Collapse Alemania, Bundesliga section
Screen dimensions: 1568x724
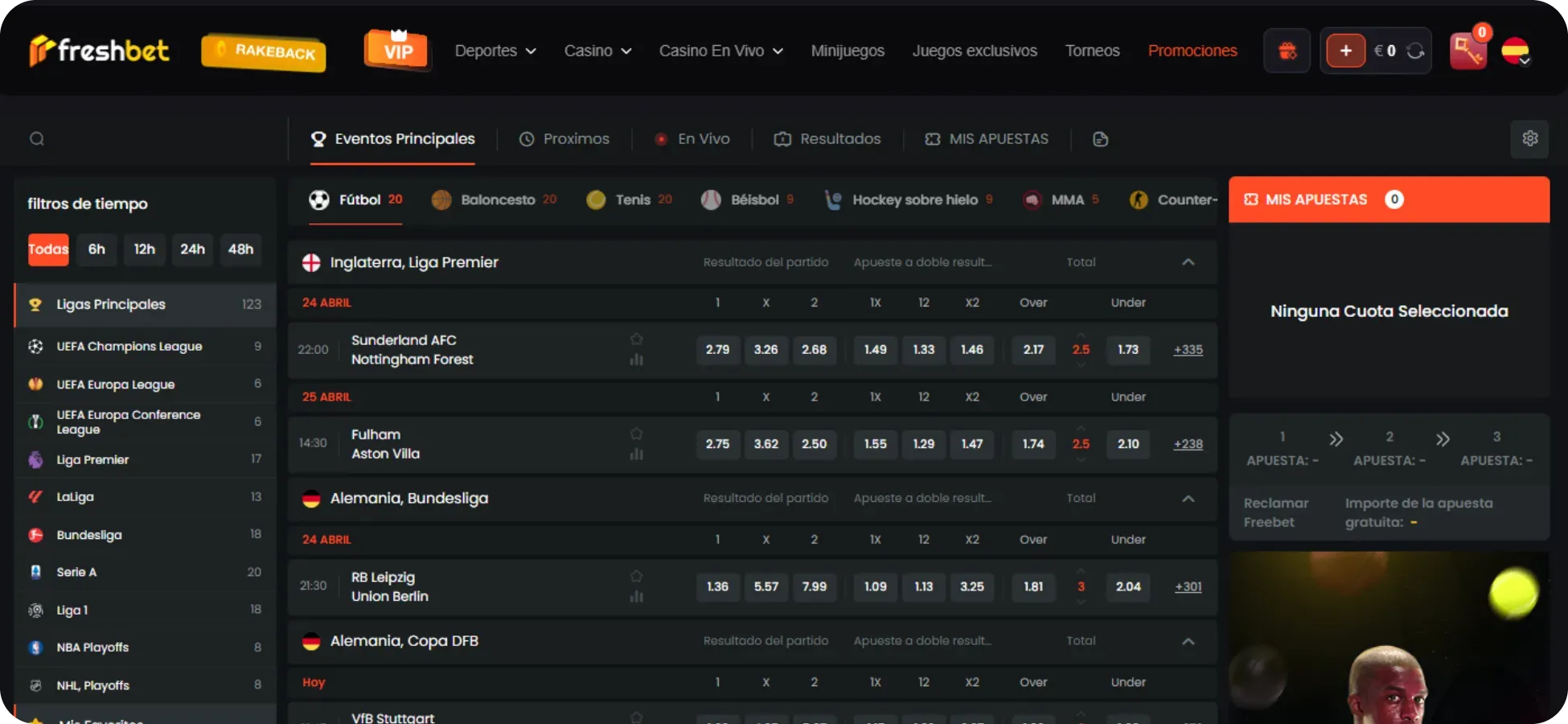[1188, 499]
